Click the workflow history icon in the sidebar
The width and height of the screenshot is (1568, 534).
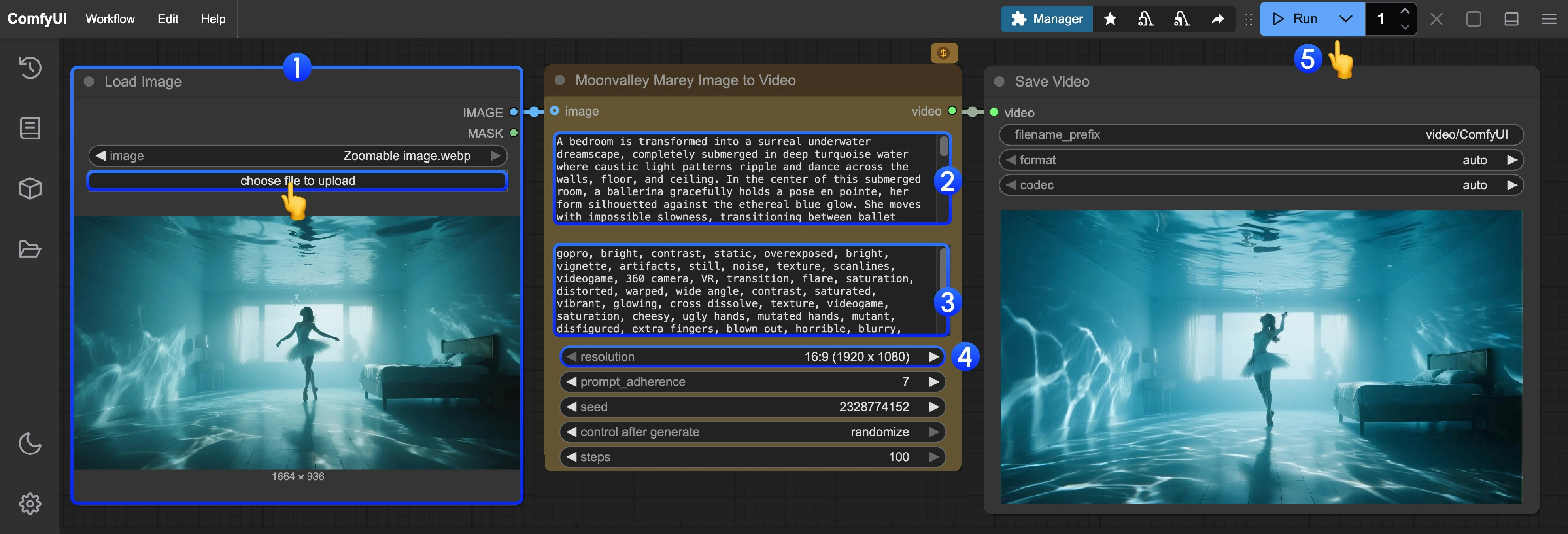[29, 68]
